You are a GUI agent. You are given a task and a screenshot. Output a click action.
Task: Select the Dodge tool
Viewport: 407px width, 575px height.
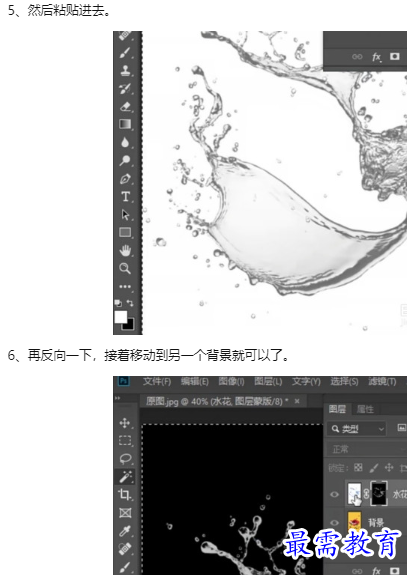pos(125,160)
